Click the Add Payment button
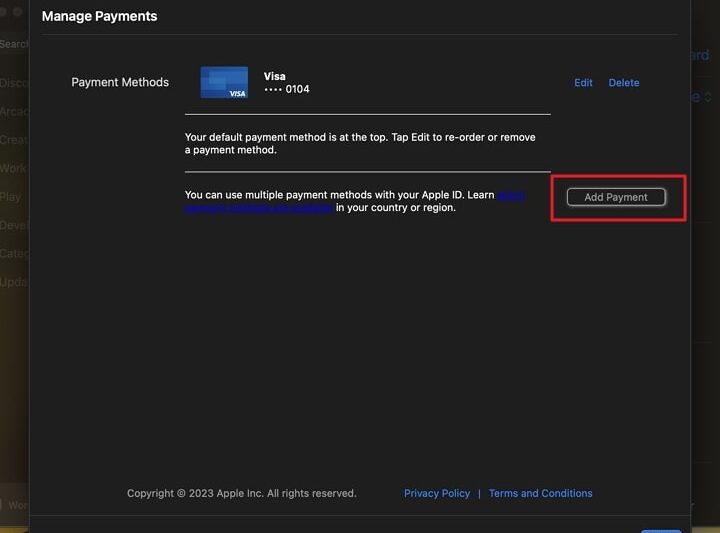The image size is (720, 533). point(616,197)
